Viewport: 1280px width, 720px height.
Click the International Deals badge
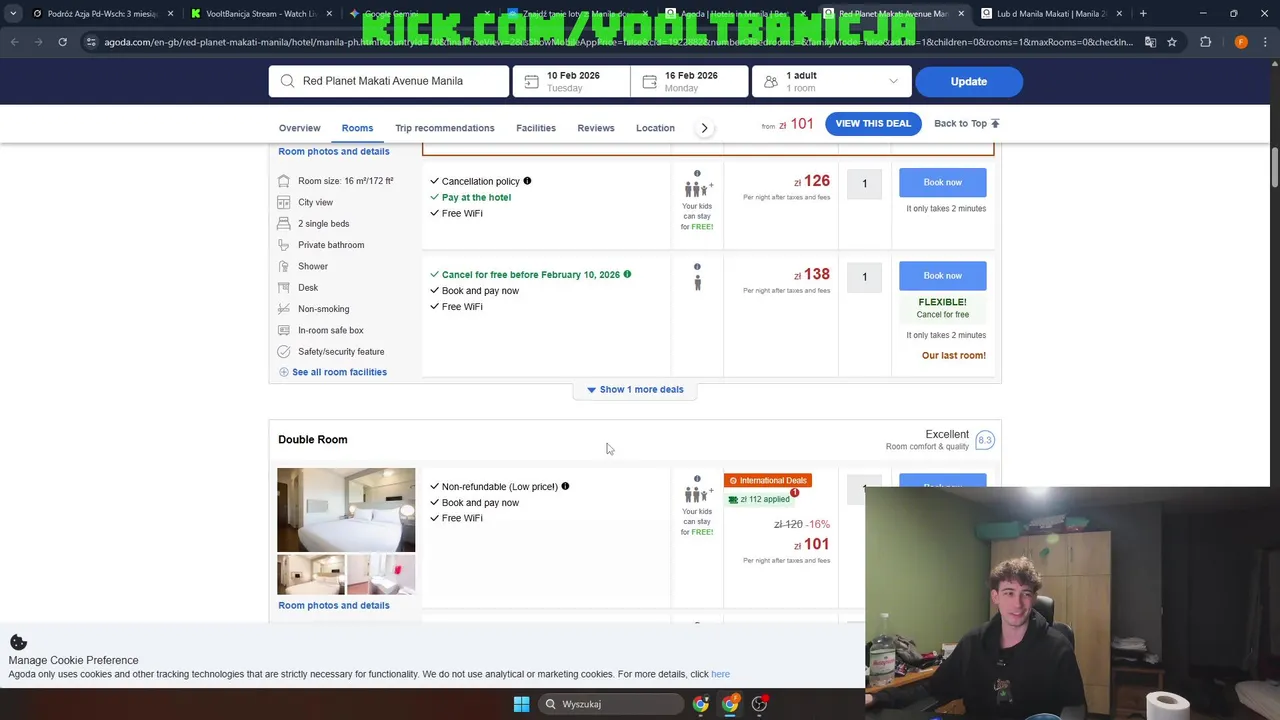point(768,480)
